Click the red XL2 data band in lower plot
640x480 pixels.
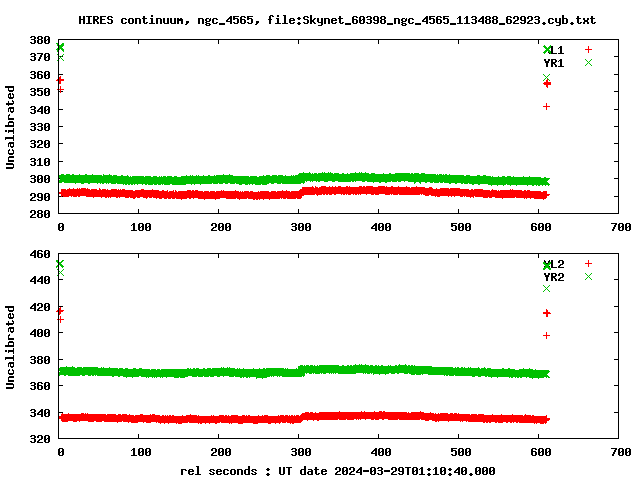[304, 417]
